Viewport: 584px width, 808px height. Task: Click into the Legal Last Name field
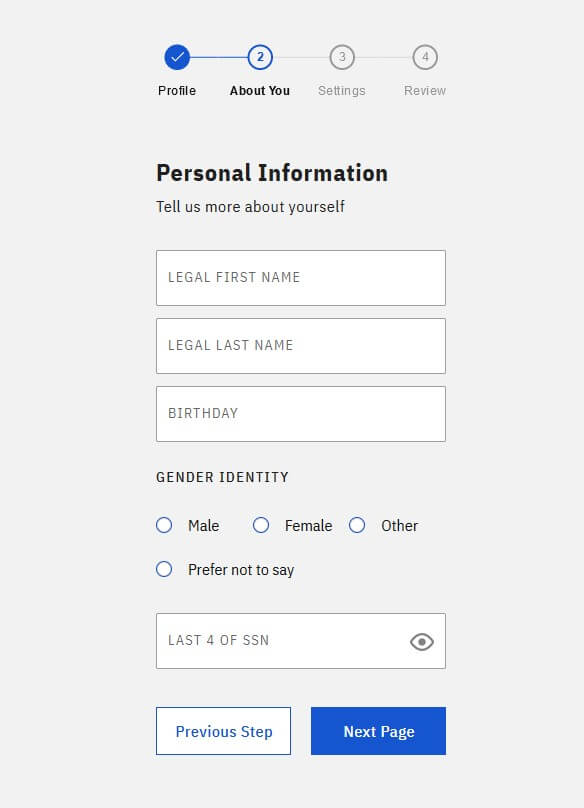click(301, 346)
